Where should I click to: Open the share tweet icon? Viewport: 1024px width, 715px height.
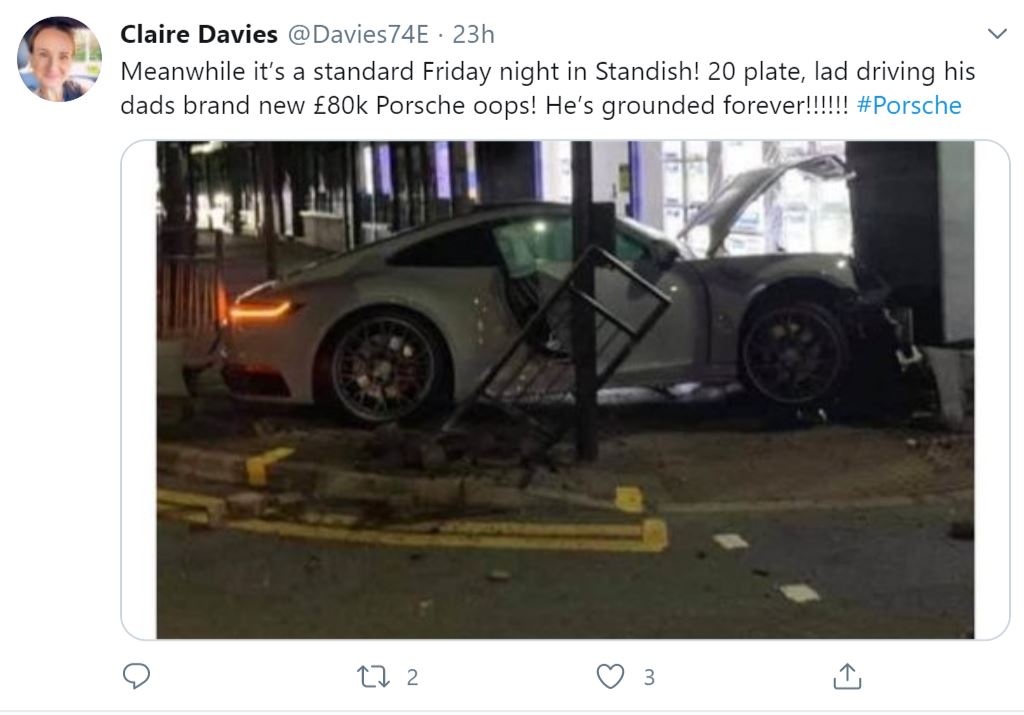point(848,676)
